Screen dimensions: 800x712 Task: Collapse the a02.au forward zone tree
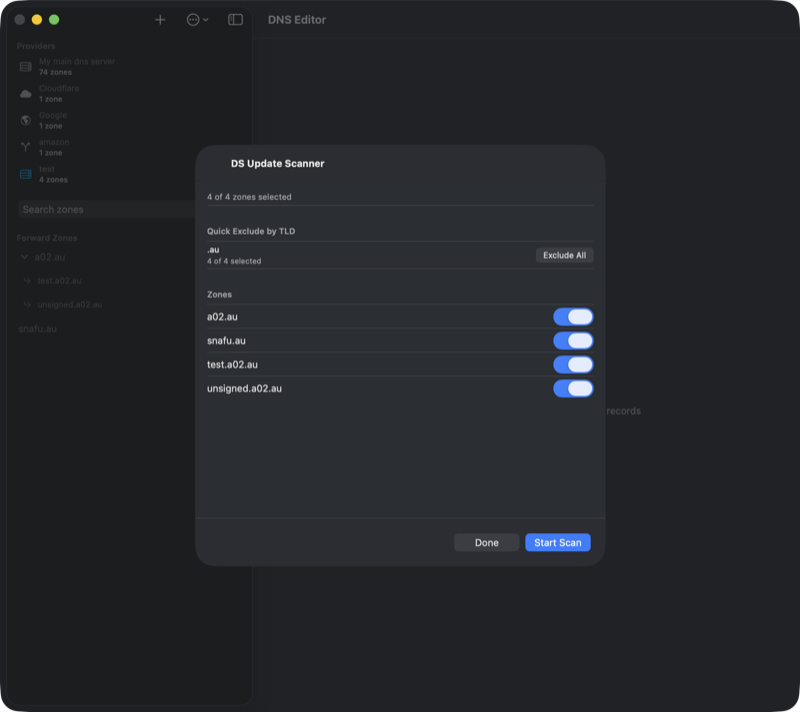pyautogui.click(x=22, y=256)
